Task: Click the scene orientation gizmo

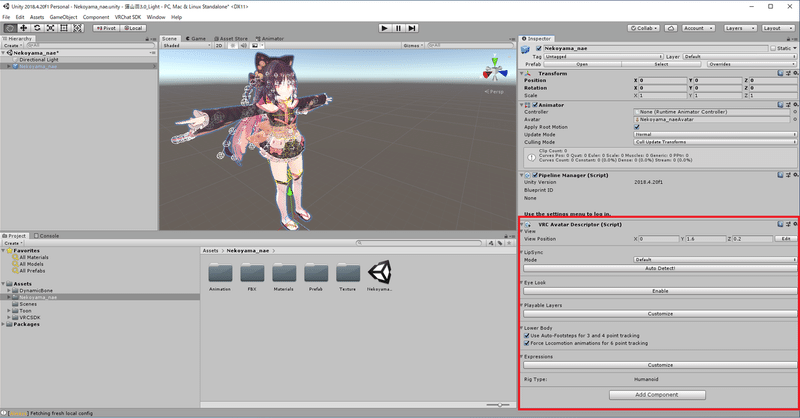Action: click(x=494, y=69)
